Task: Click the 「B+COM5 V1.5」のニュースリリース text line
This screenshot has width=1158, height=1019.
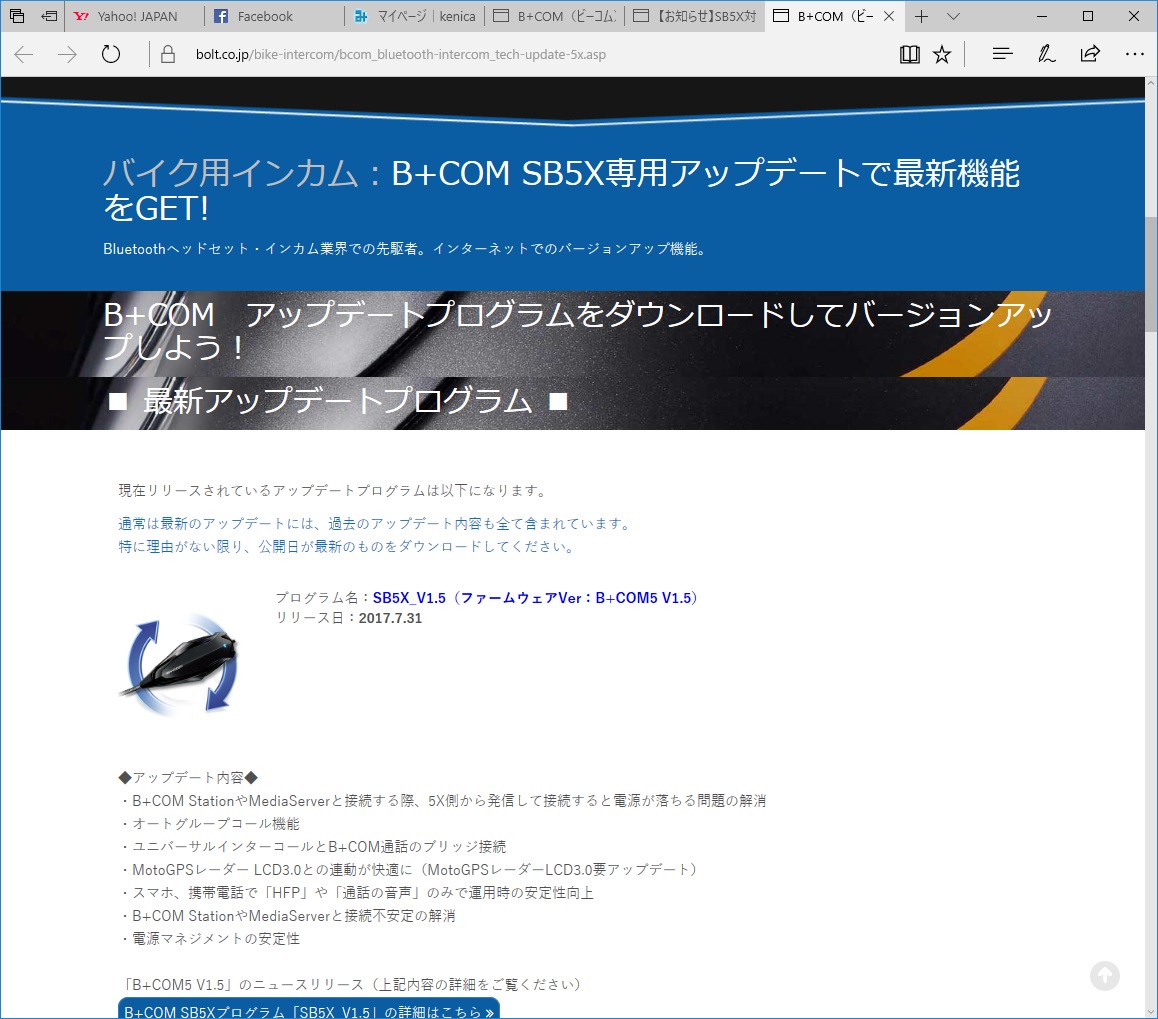Action: tap(352, 984)
